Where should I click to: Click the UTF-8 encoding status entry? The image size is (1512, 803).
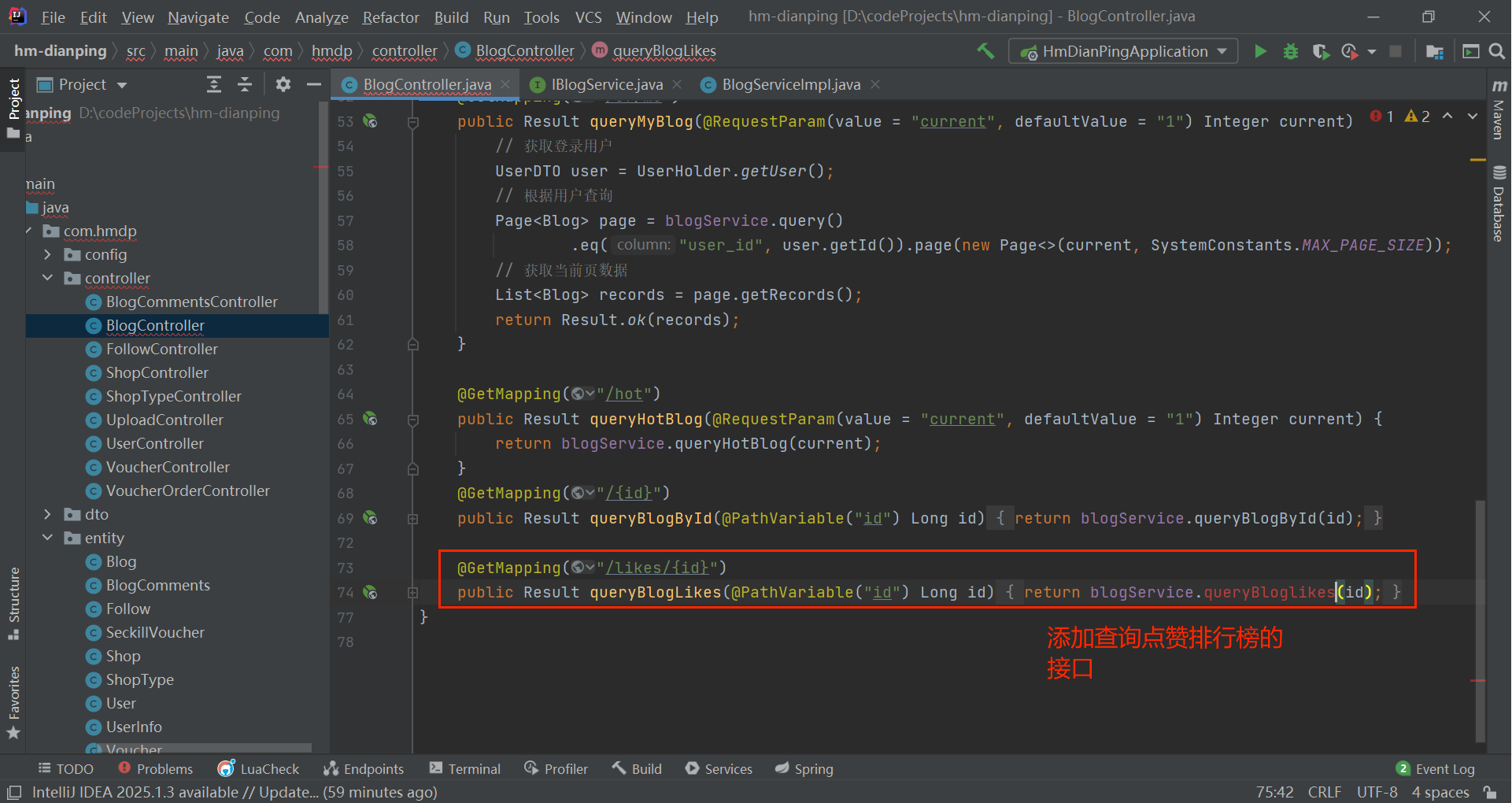coord(1377,792)
